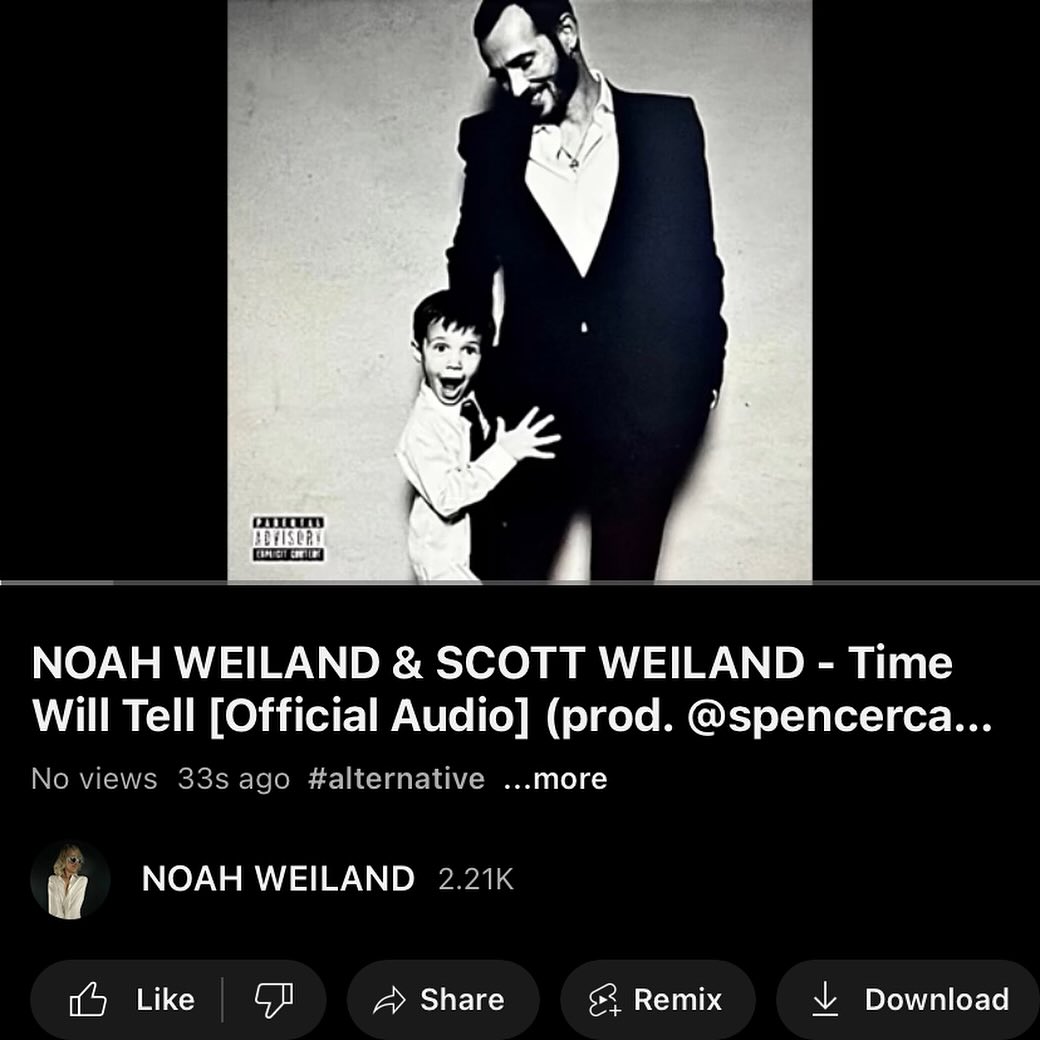Click the Remix shorts icon
1040x1040 pixels.
[x=605, y=1000]
